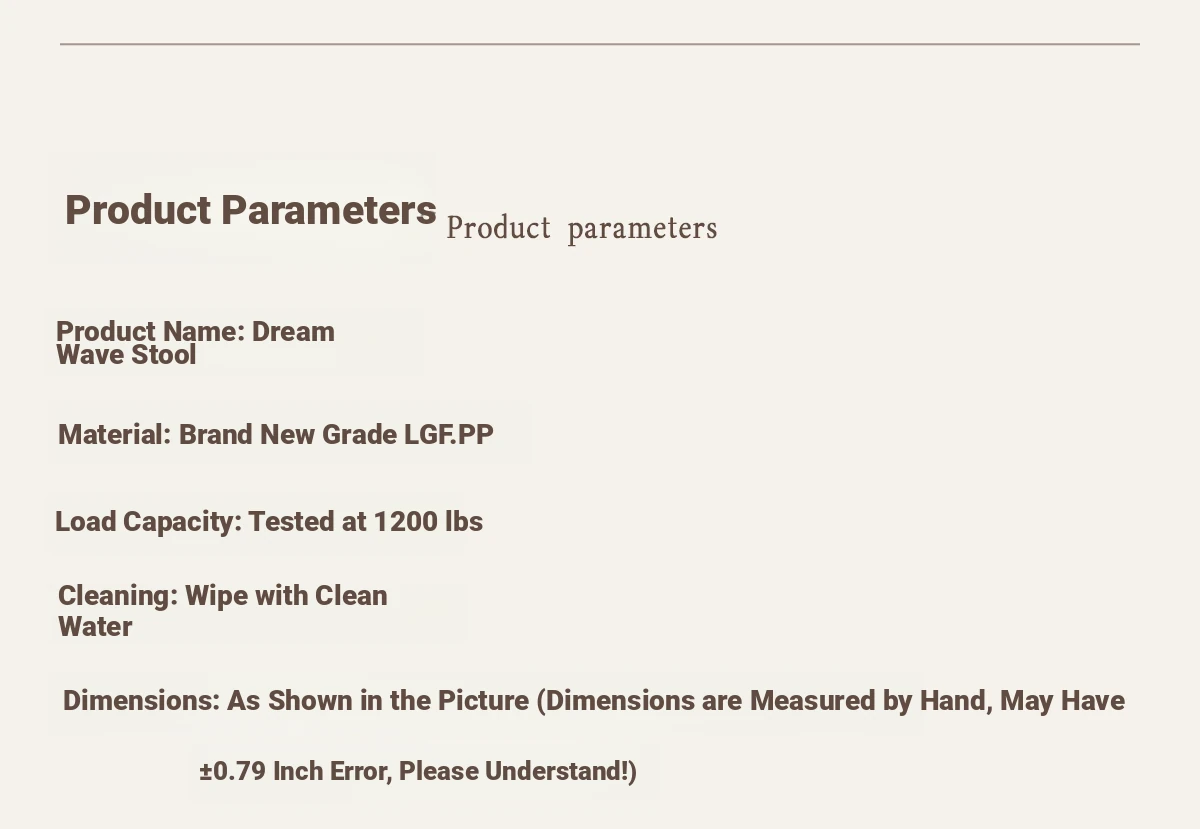Select the Tested at 1200 lbs value

366,522
